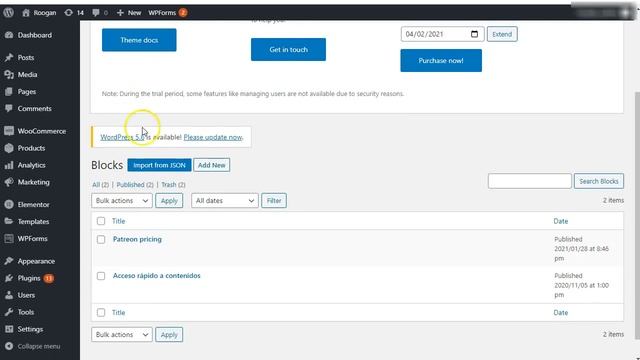Viewport: 640px width, 360px height.
Task: Click the Search Blocks button
Action: click(599, 181)
